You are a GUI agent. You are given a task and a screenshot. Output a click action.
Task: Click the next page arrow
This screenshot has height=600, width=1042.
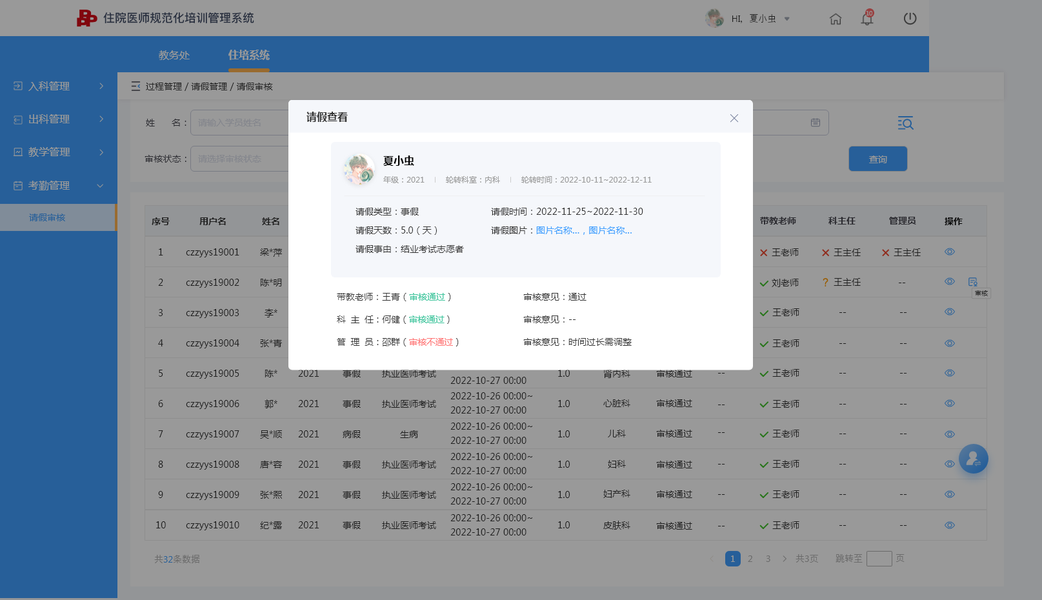pos(785,559)
